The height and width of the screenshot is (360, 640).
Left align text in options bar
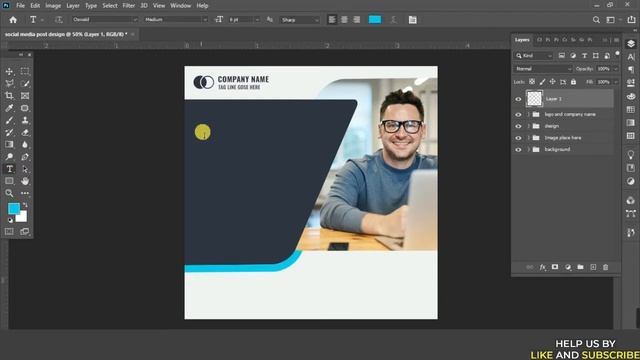point(332,20)
